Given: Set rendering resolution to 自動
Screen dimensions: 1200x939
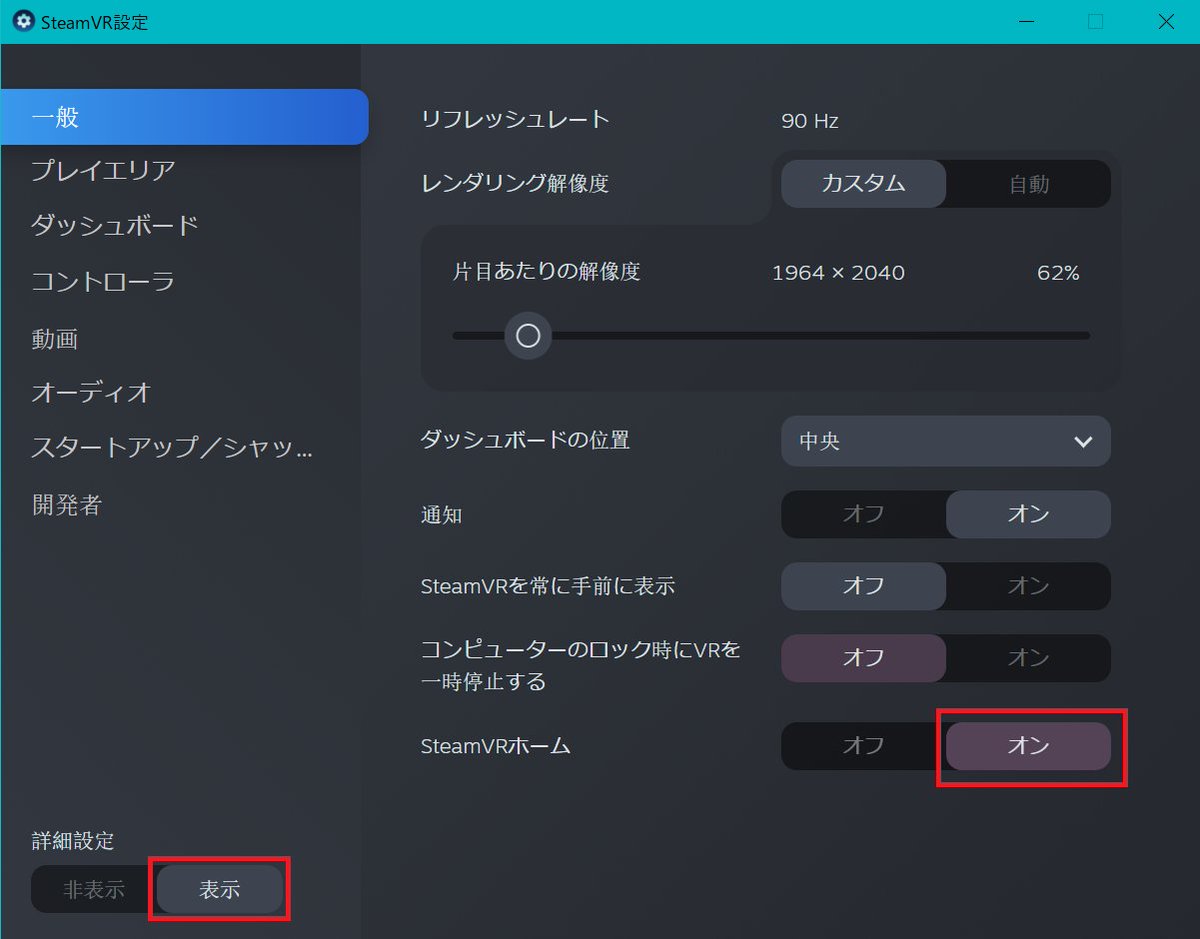Looking at the screenshot, I should [1028, 184].
